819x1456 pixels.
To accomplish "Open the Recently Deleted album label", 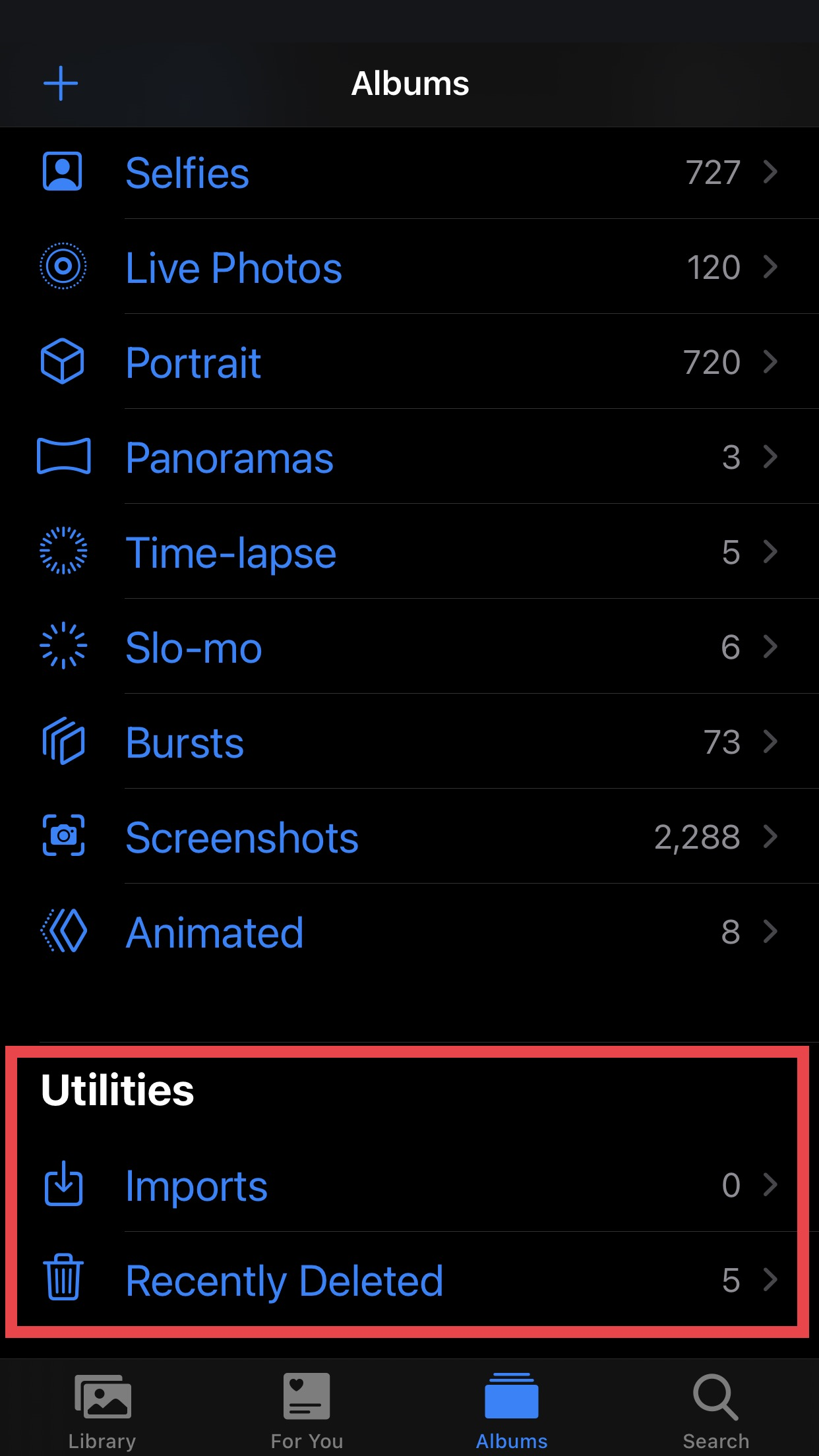I will tap(284, 1281).
